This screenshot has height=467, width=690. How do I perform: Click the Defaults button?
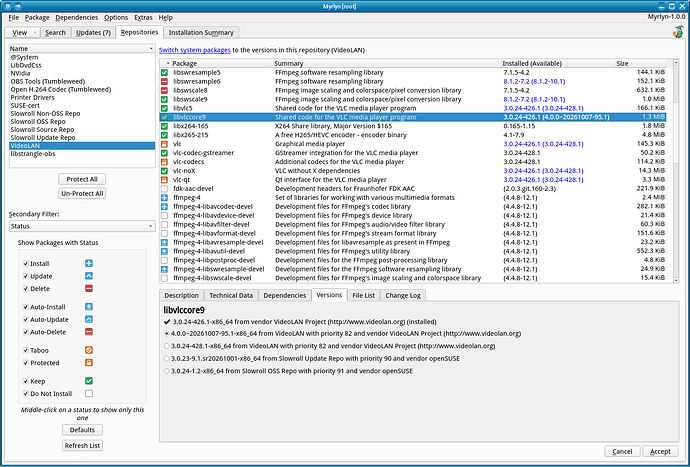point(82,430)
